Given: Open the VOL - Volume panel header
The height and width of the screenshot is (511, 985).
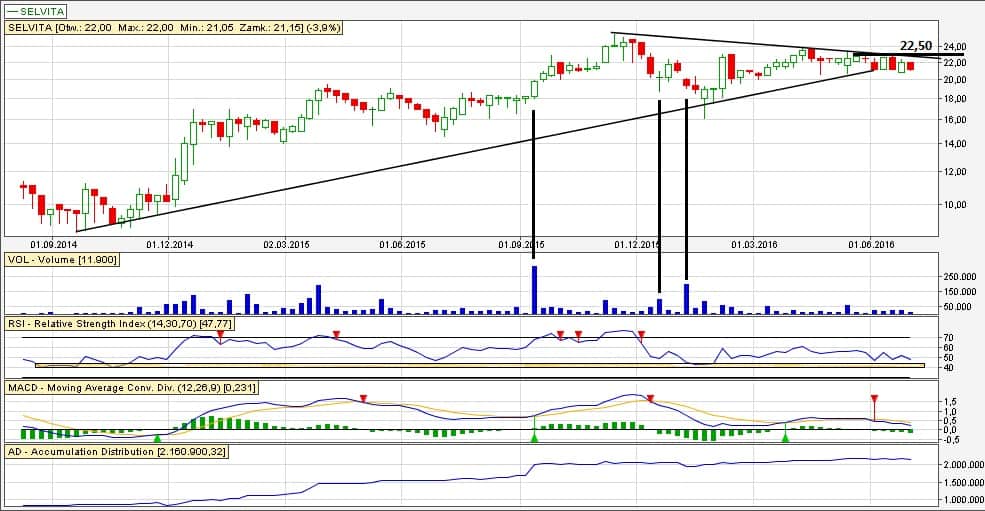Looking at the screenshot, I should (63, 259).
